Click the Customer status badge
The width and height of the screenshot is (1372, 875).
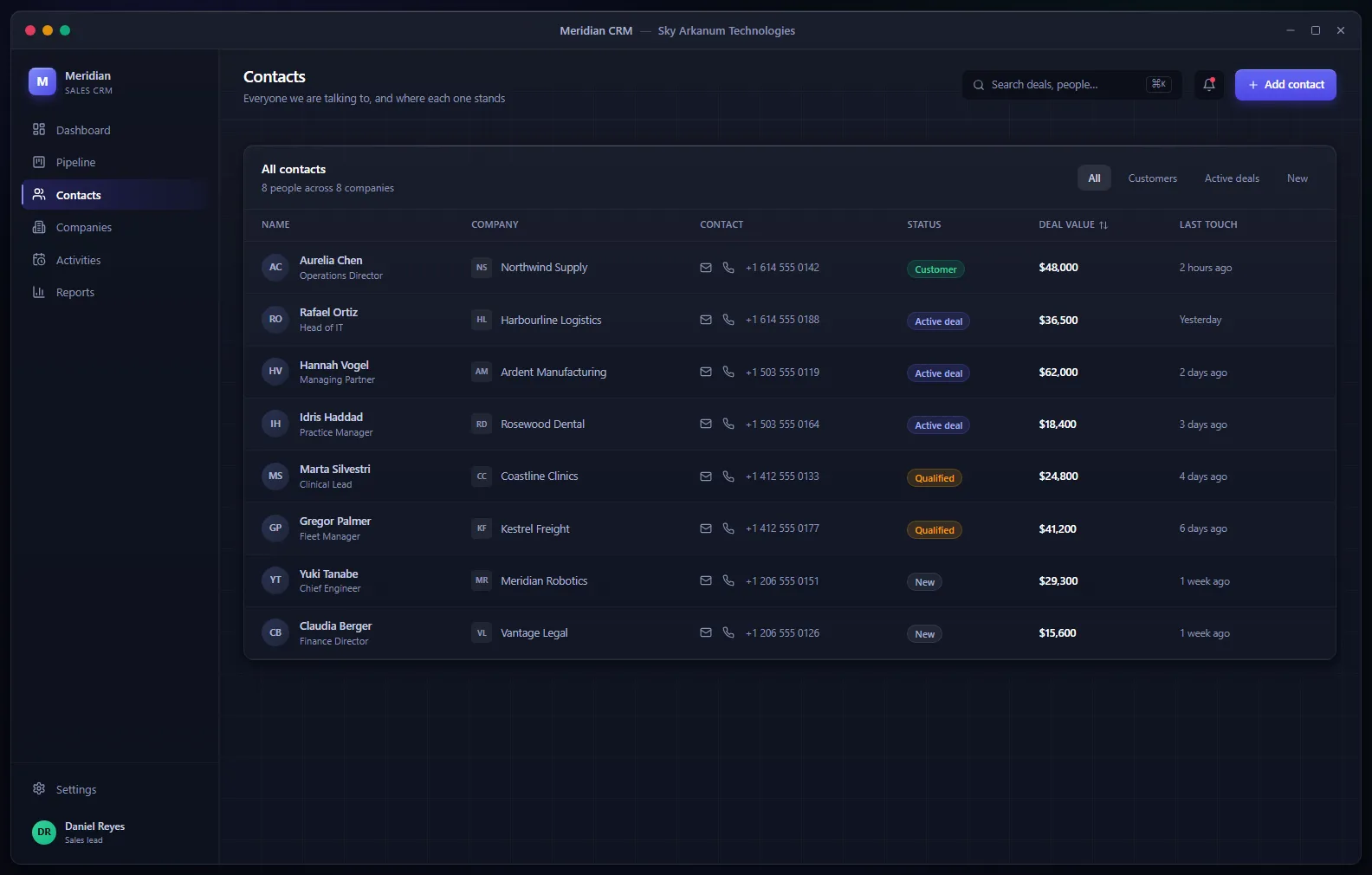point(935,269)
